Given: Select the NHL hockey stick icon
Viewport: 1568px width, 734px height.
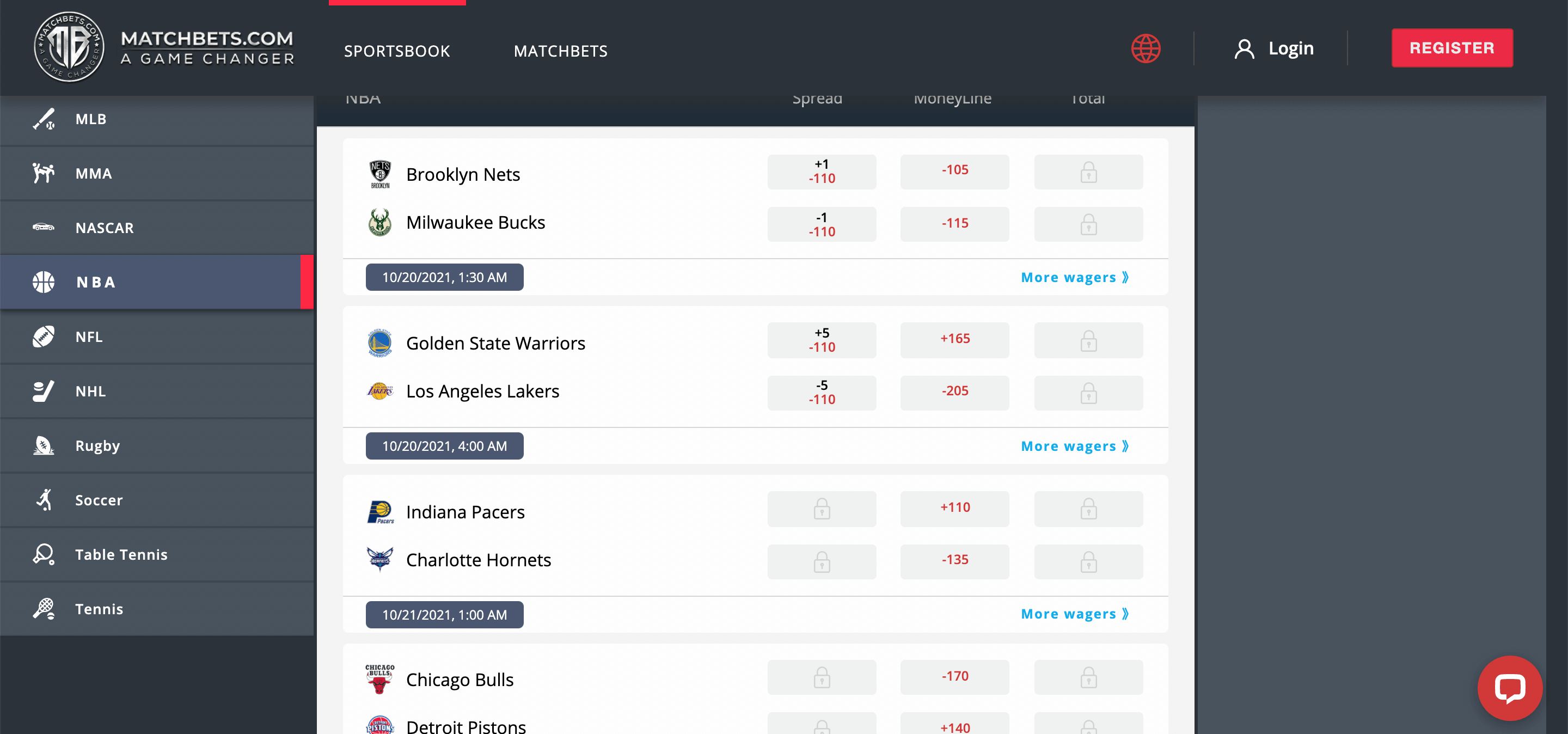Looking at the screenshot, I should [44, 391].
